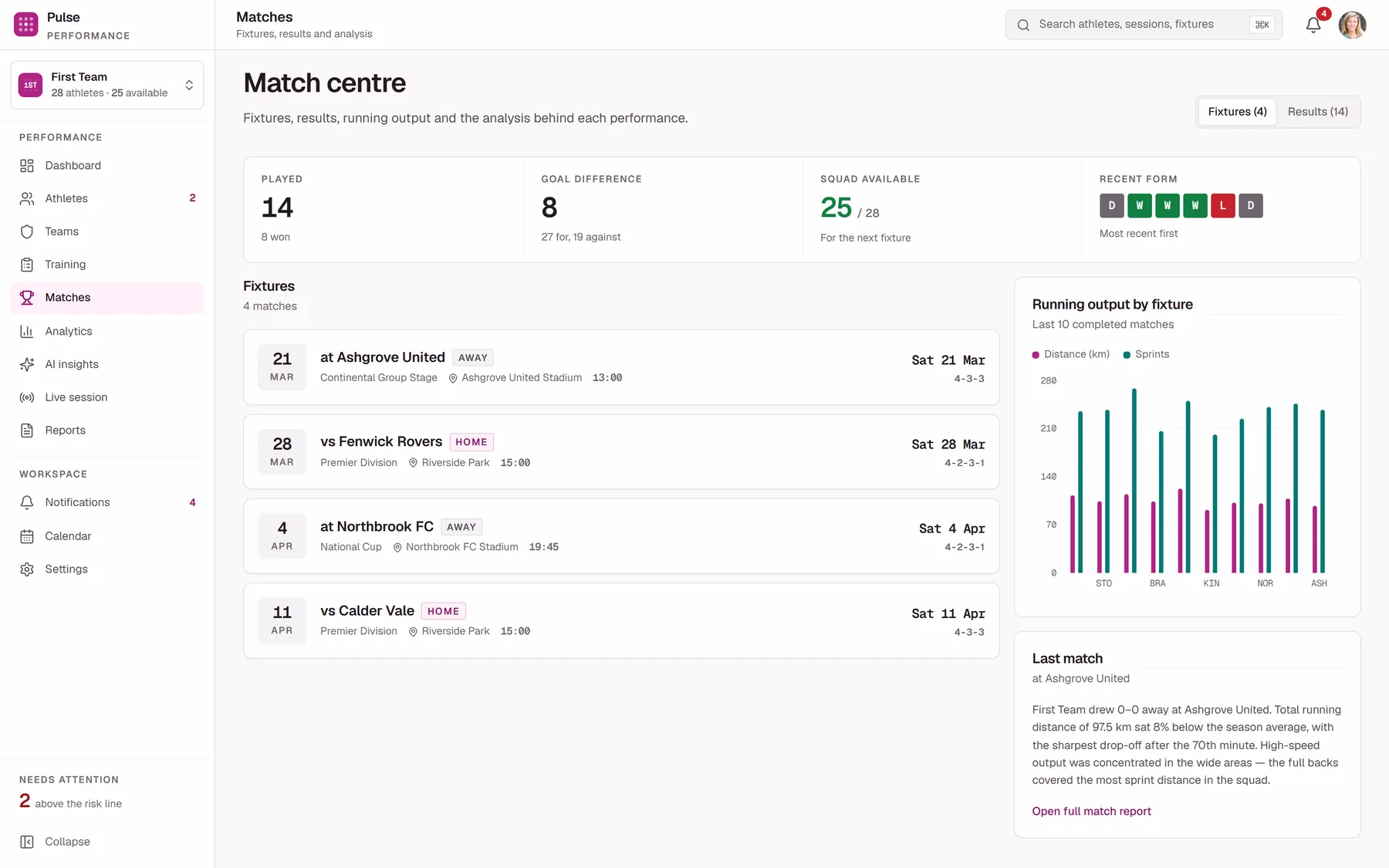Open full match report link

coord(1091,811)
